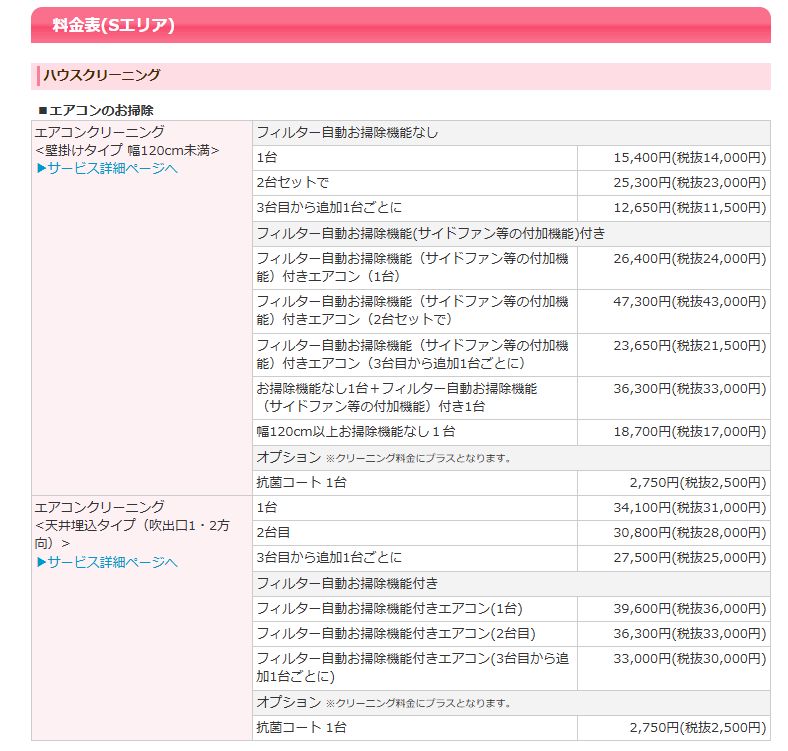
Task: Select the 39,600円(税抜36,000円) price cell
Action: 689,608
